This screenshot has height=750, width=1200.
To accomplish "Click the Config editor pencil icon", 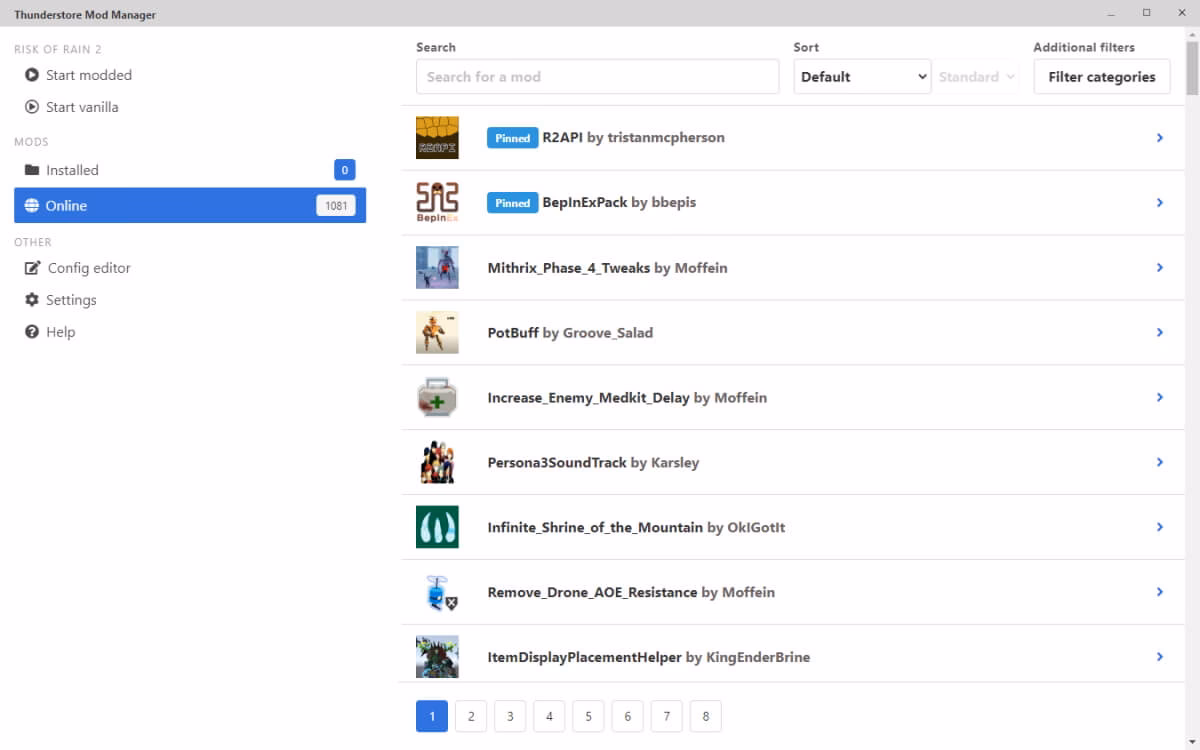I will click(33, 268).
